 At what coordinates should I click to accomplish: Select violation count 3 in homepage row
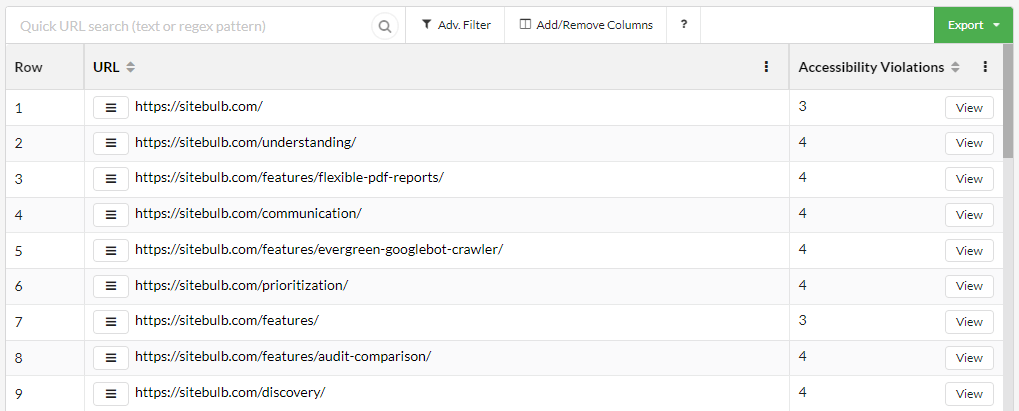[803, 106]
